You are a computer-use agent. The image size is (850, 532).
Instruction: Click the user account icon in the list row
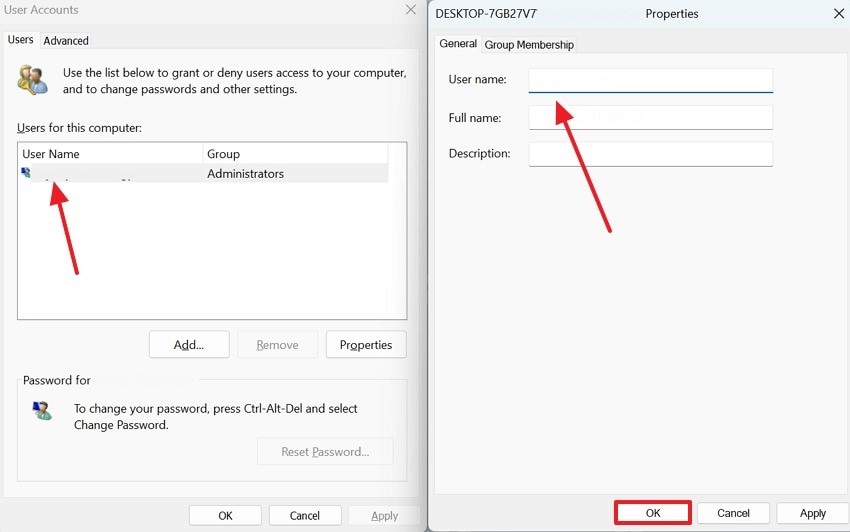tap(25, 172)
